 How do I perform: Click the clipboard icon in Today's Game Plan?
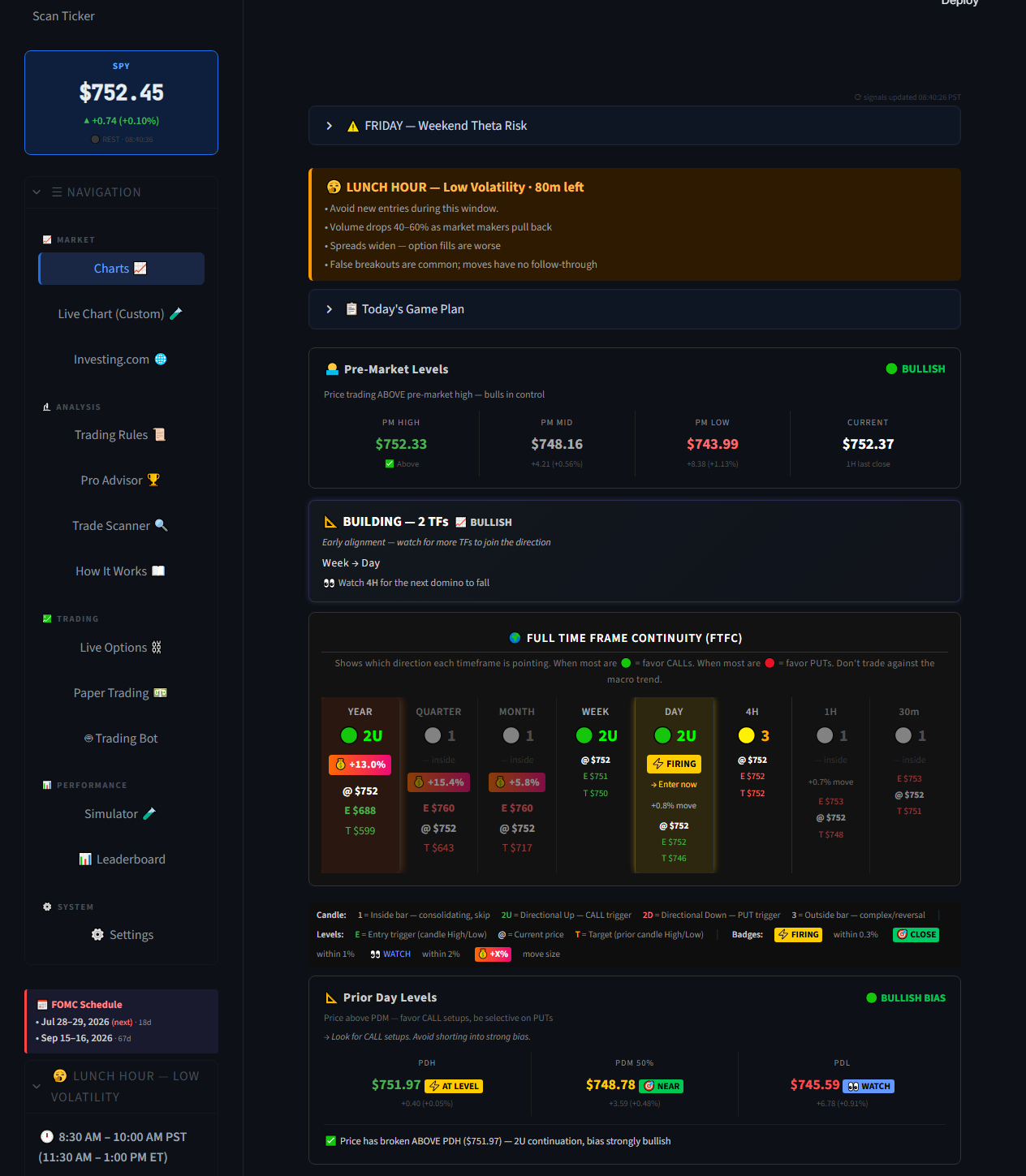click(351, 309)
